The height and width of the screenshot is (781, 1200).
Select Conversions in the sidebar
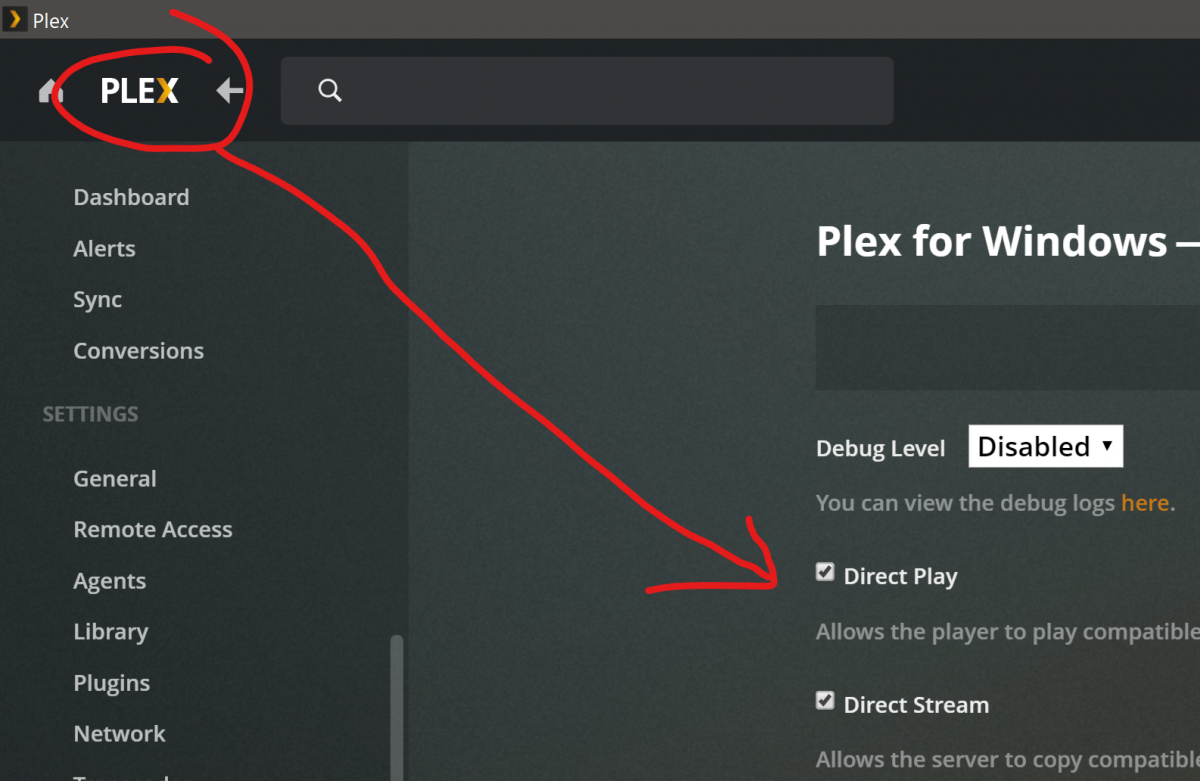[x=138, y=350]
